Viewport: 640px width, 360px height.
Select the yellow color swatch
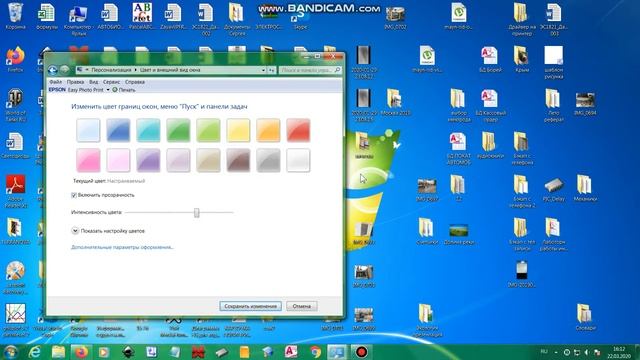click(x=238, y=130)
